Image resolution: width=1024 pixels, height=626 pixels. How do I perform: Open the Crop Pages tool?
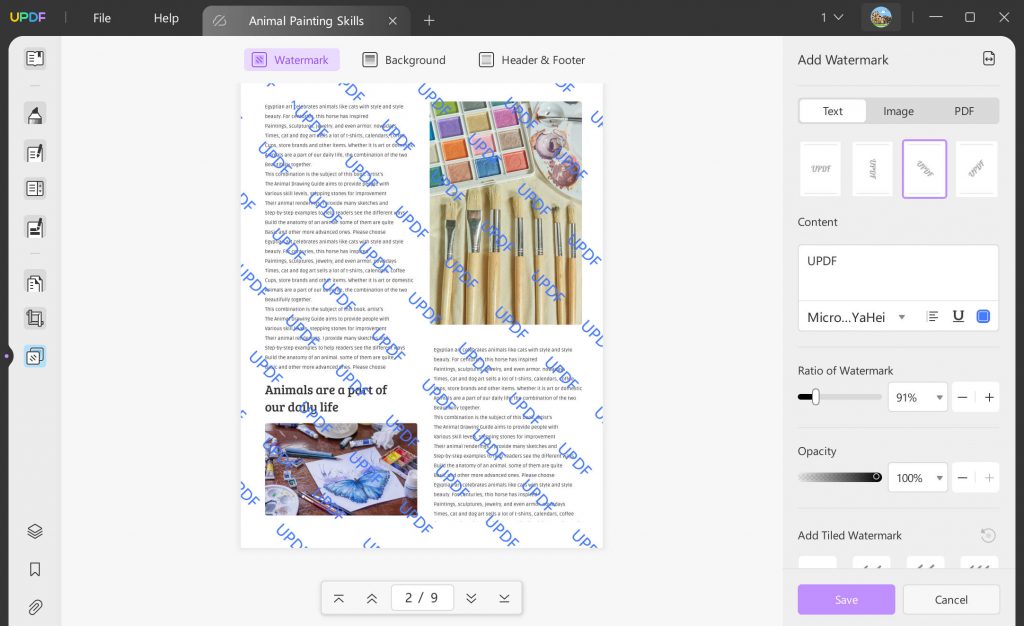(35, 318)
